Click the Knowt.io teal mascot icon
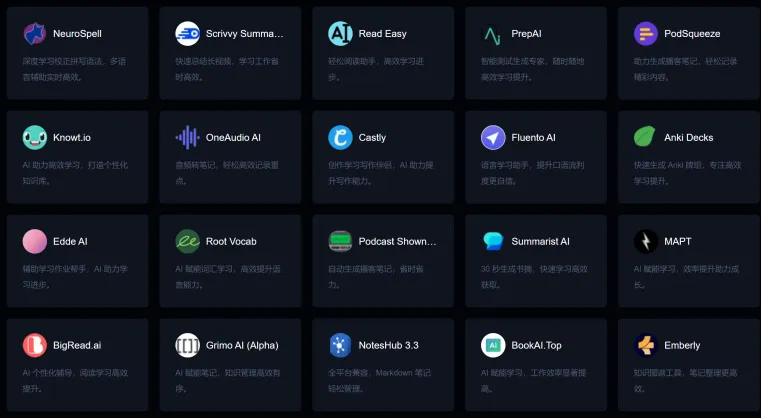 click(x=35, y=137)
